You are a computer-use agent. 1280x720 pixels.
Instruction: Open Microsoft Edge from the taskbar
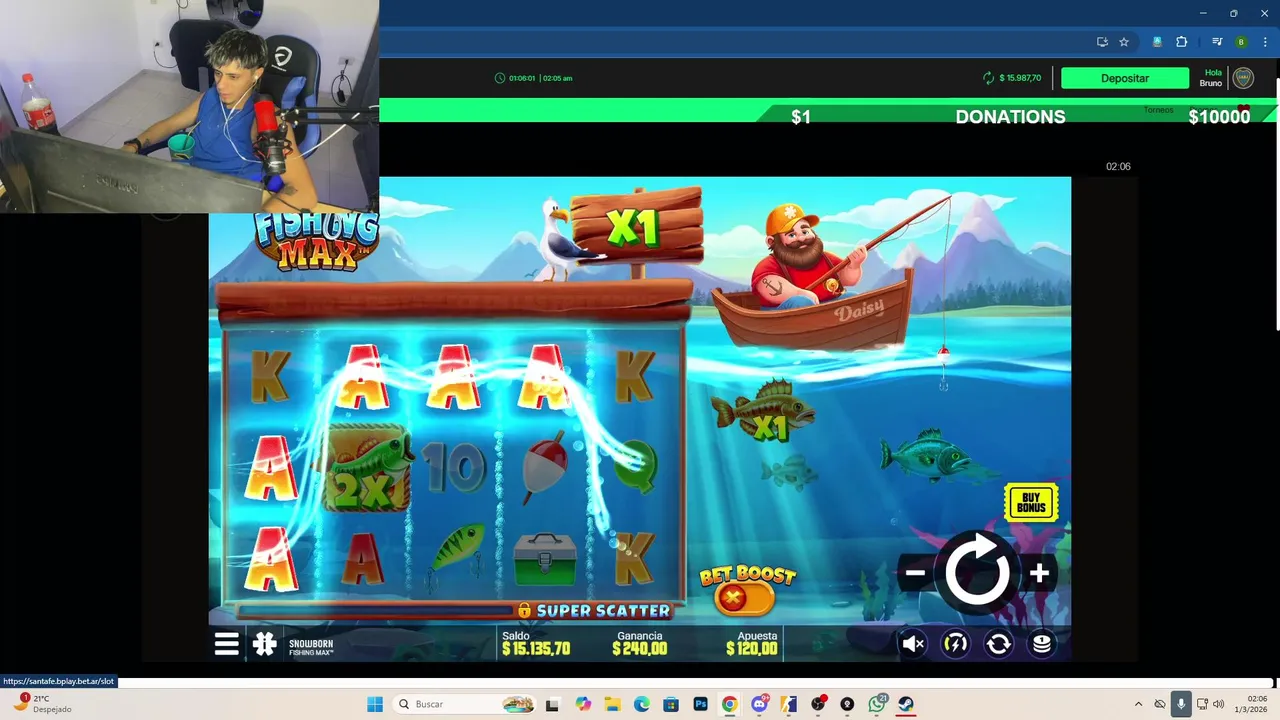pos(641,704)
